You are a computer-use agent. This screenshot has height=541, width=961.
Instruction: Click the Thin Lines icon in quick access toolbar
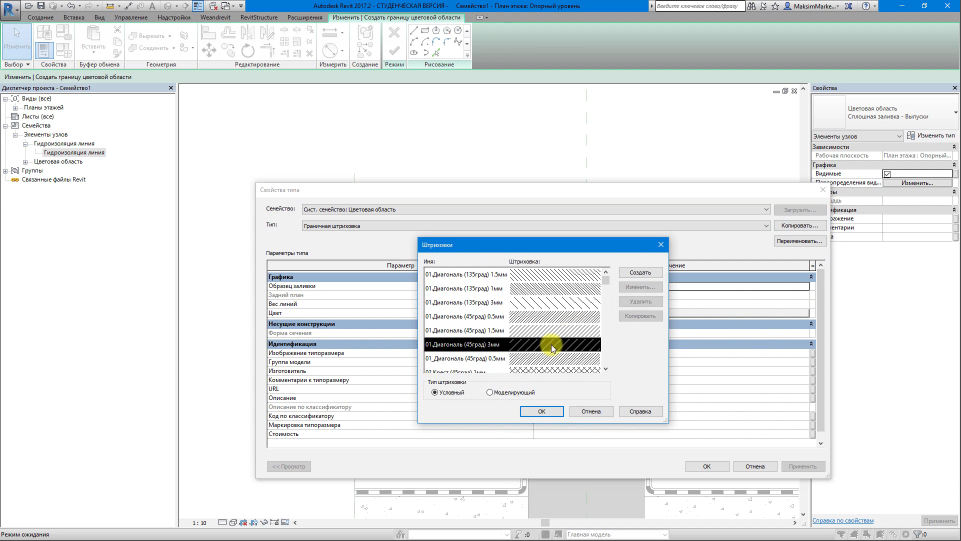pos(198,6)
